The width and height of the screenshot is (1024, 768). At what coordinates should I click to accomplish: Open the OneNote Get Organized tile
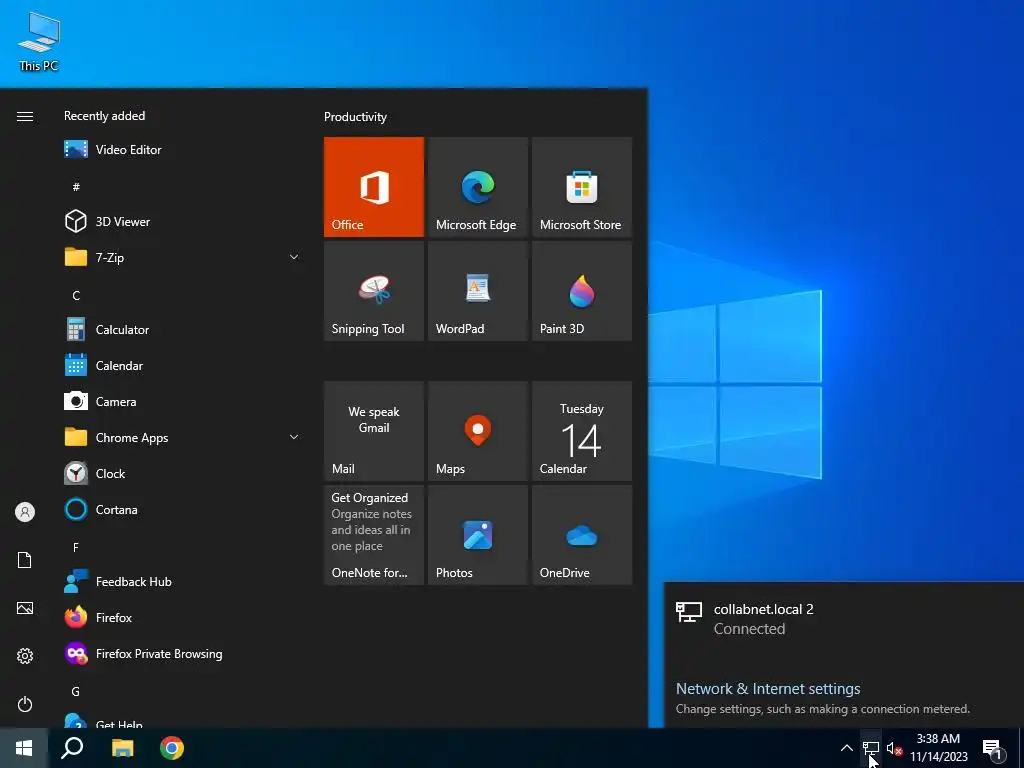click(374, 535)
